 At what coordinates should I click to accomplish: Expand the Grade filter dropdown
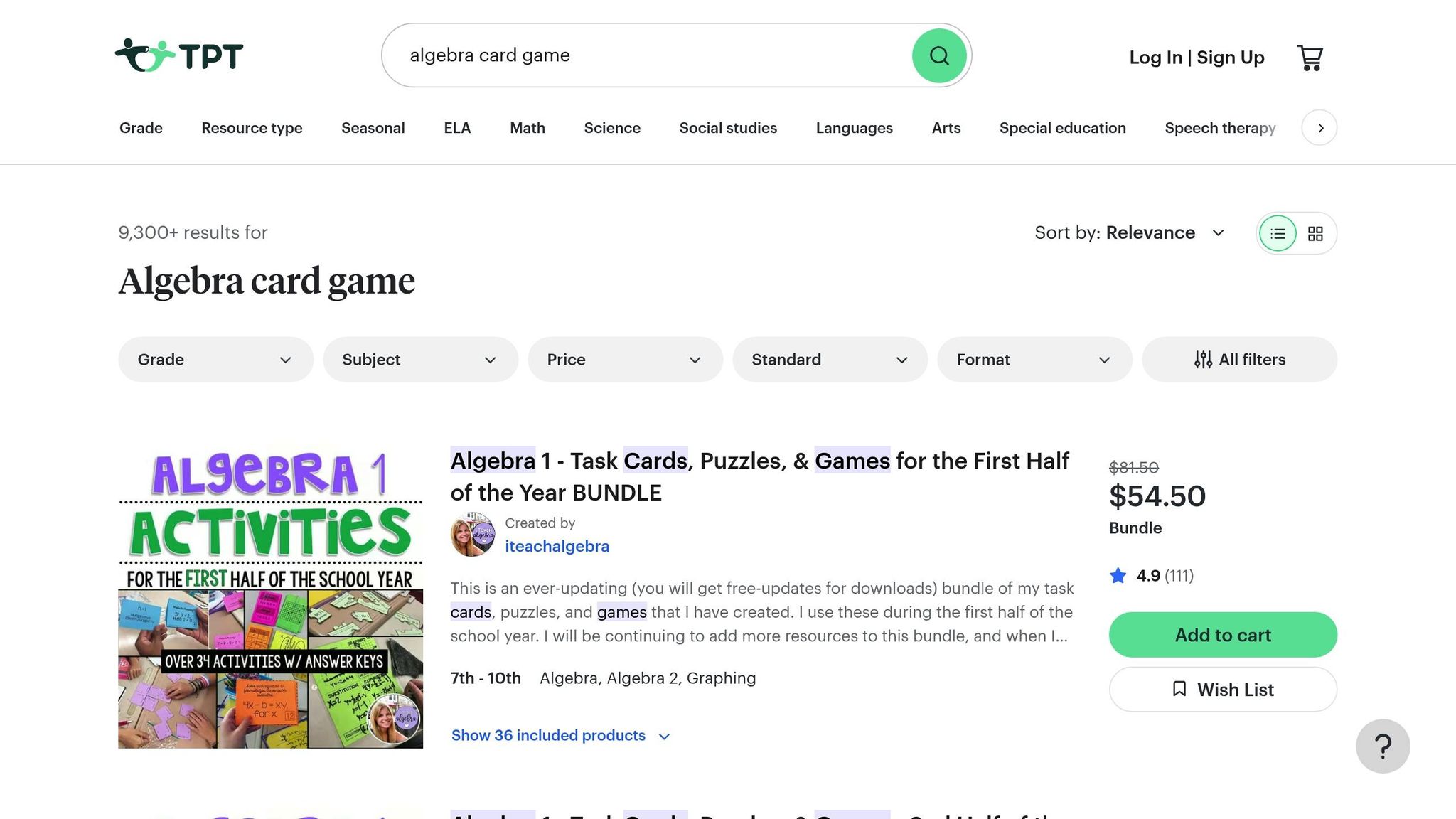tap(215, 360)
